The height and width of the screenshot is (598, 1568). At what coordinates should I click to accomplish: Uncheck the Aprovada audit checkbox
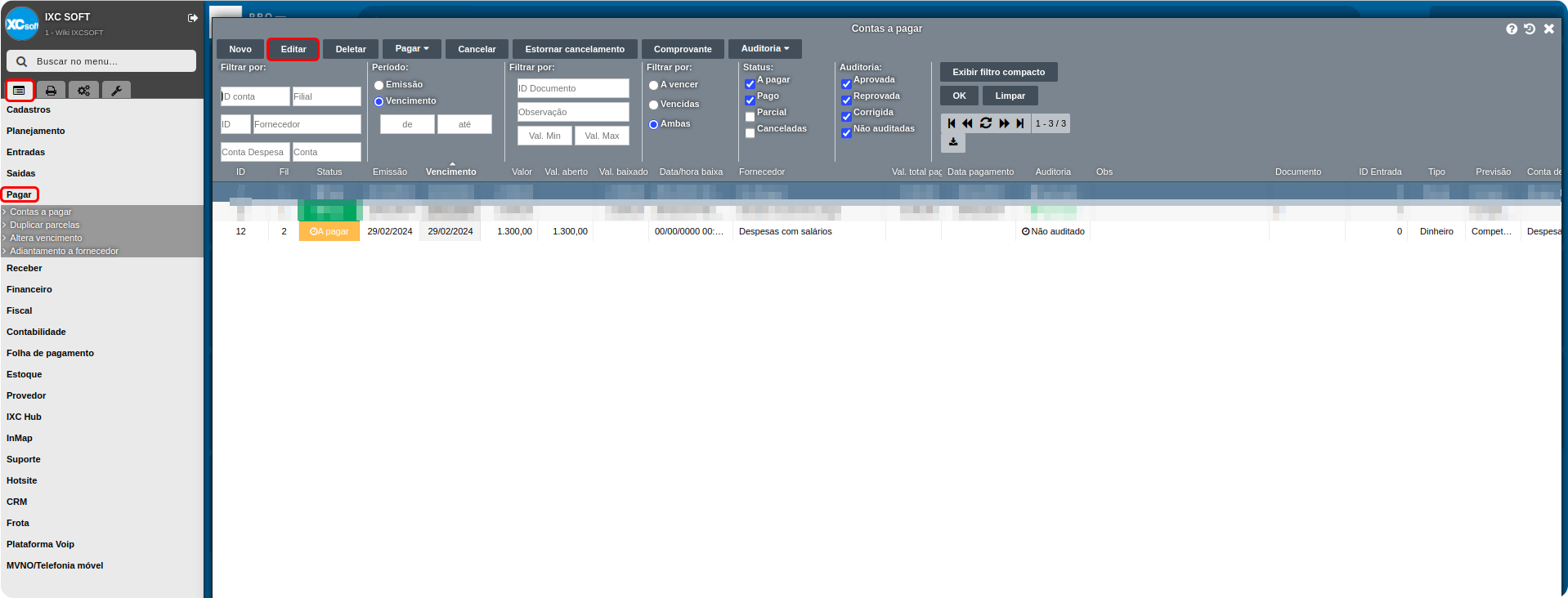click(846, 84)
